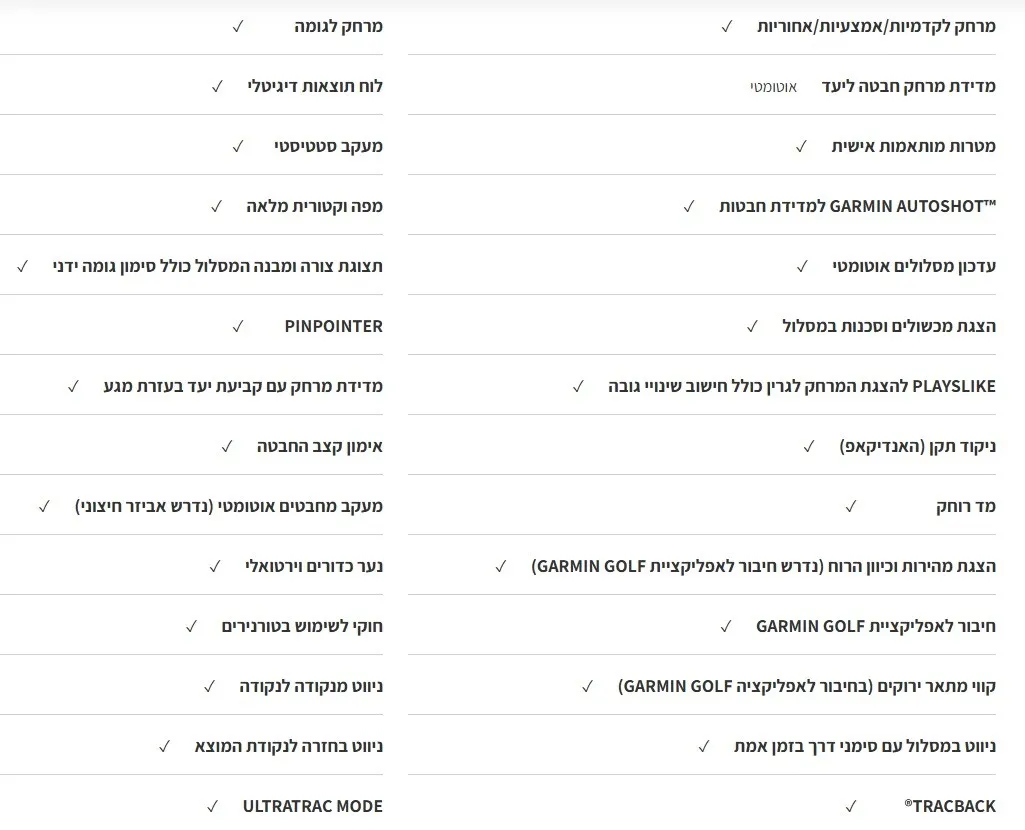Click the TRACBACK row checkmark
The image size is (1025, 830).
[x=851, y=806]
